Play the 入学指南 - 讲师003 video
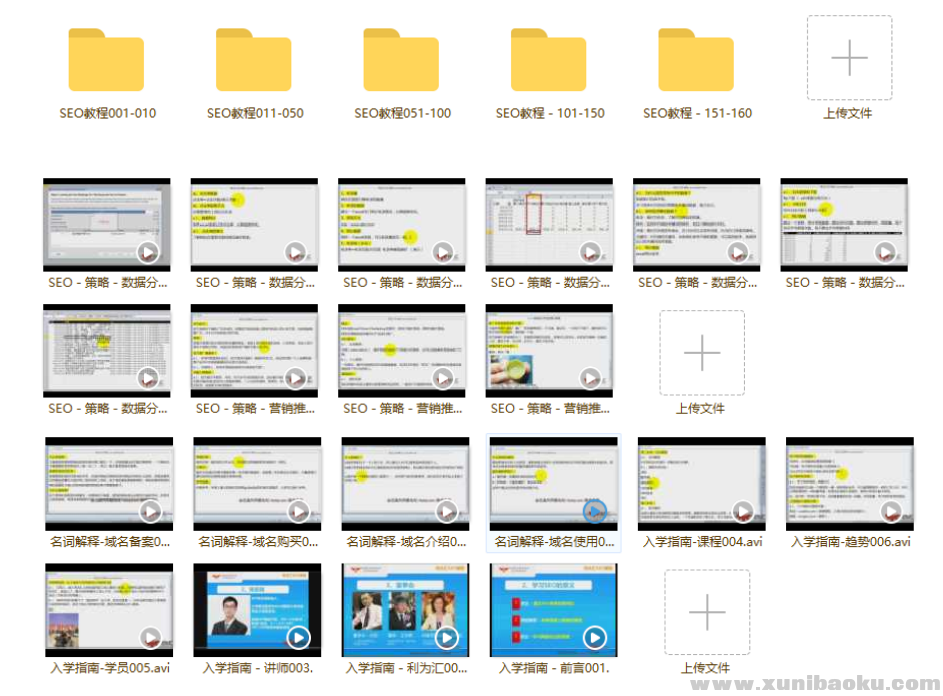Screen dimensions: 943x696 pyautogui.click(x=257, y=610)
